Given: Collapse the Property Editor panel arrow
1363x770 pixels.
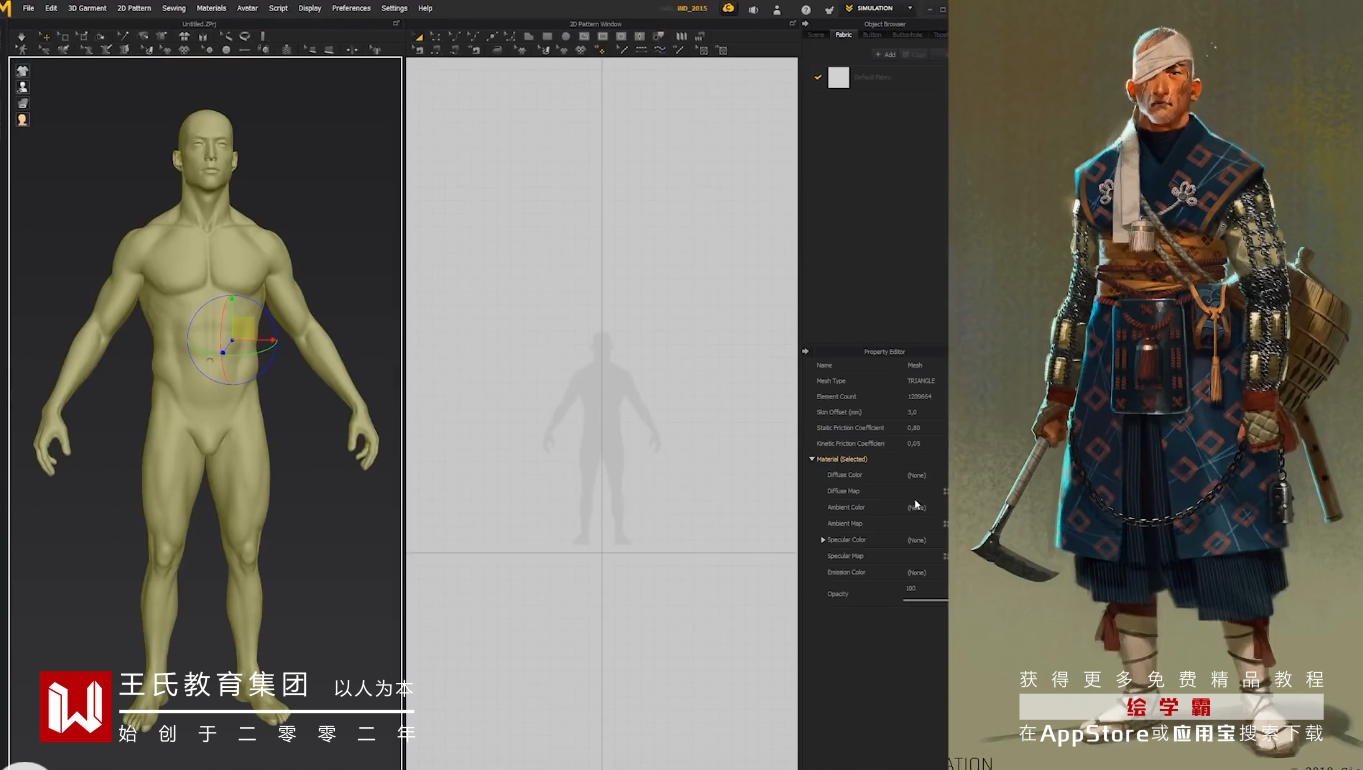Looking at the screenshot, I should click(x=805, y=351).
